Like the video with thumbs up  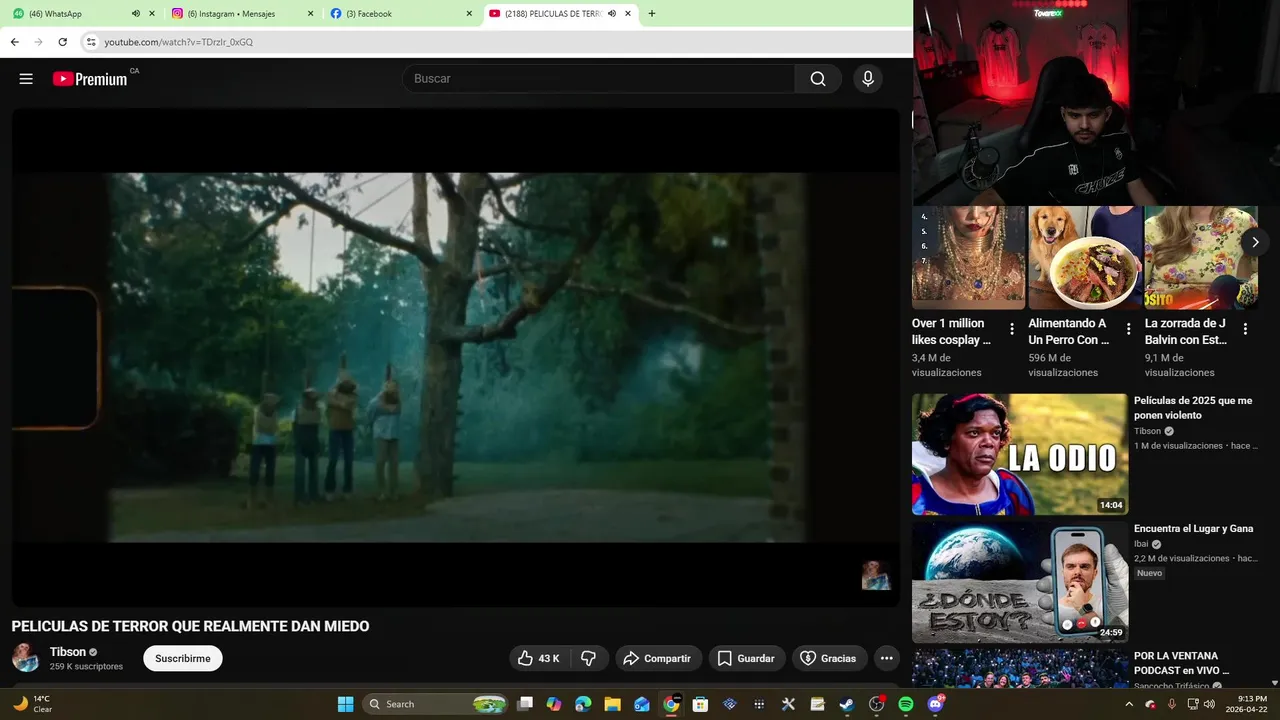click(538, 658)
